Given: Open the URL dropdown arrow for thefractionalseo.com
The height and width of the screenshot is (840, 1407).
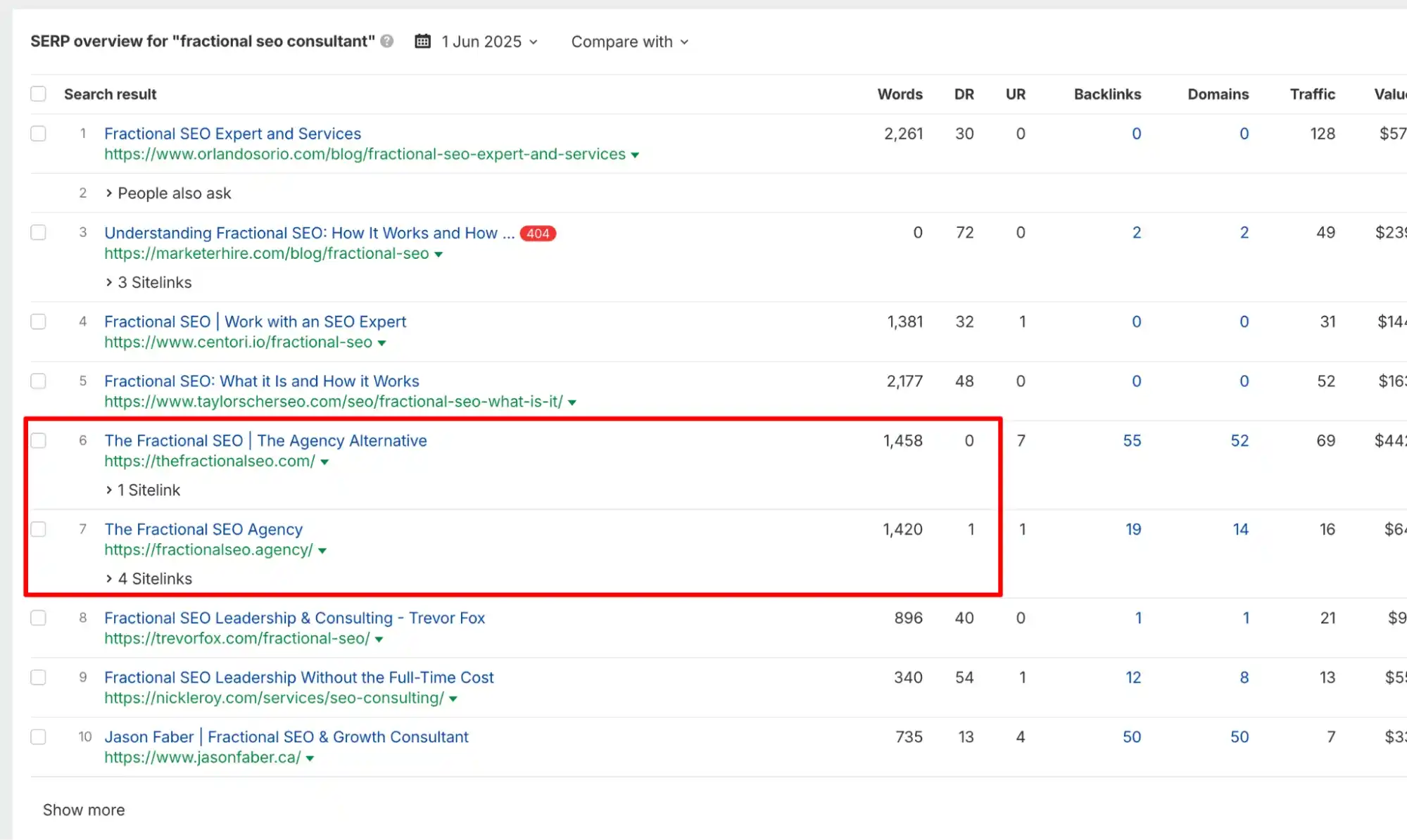Looking at the screenshot, I should [324, 462].
